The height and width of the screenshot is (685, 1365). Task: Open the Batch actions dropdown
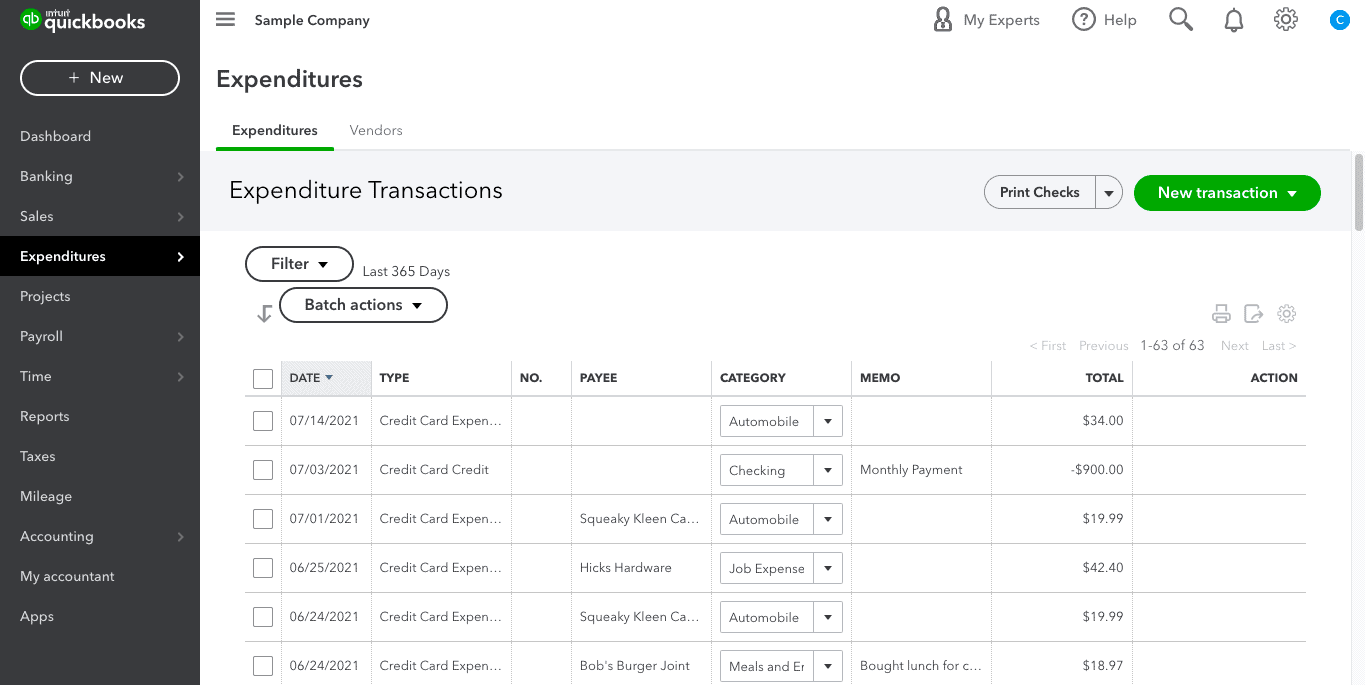[363, 305]
